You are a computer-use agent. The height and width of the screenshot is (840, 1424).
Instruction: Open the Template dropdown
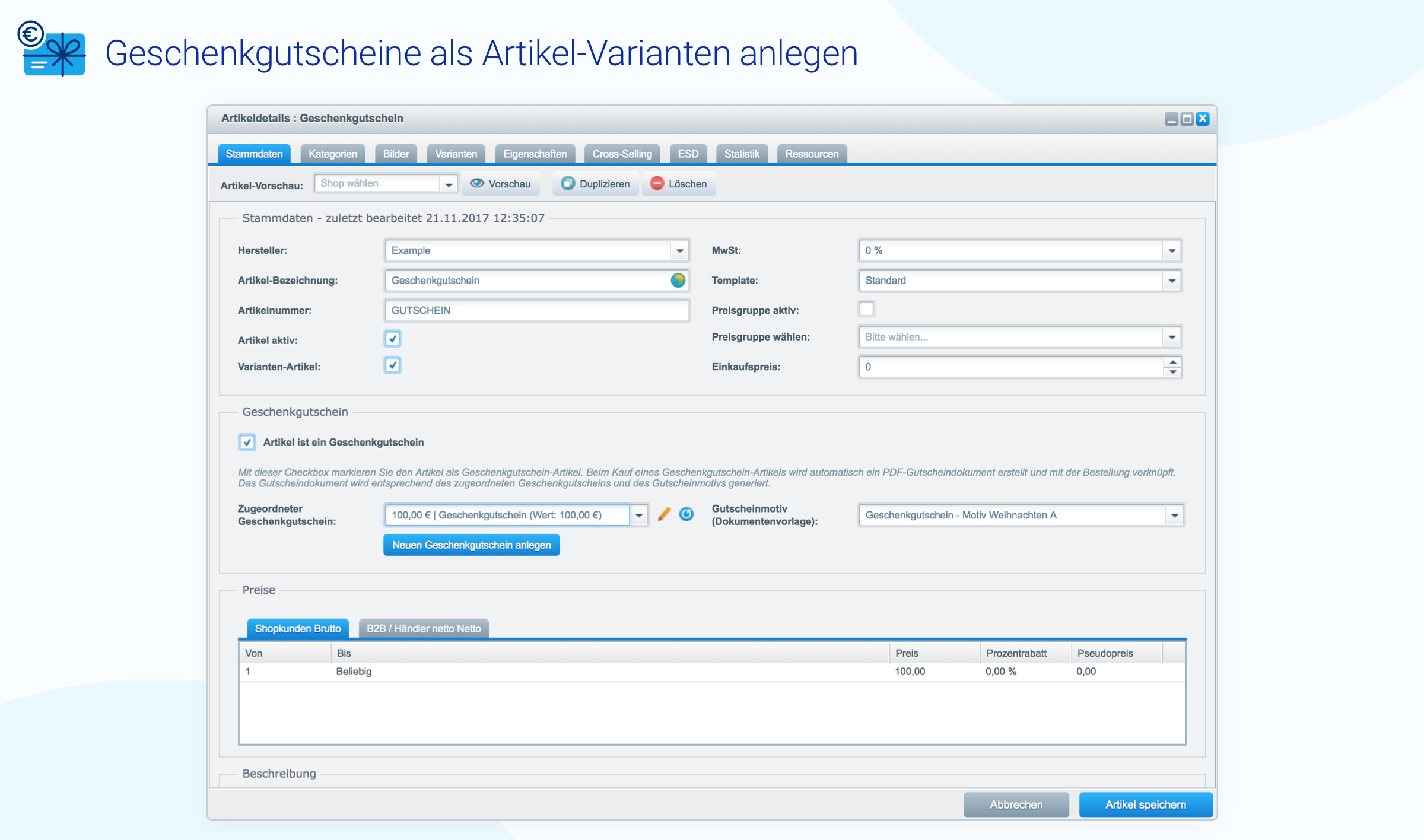1172,281
